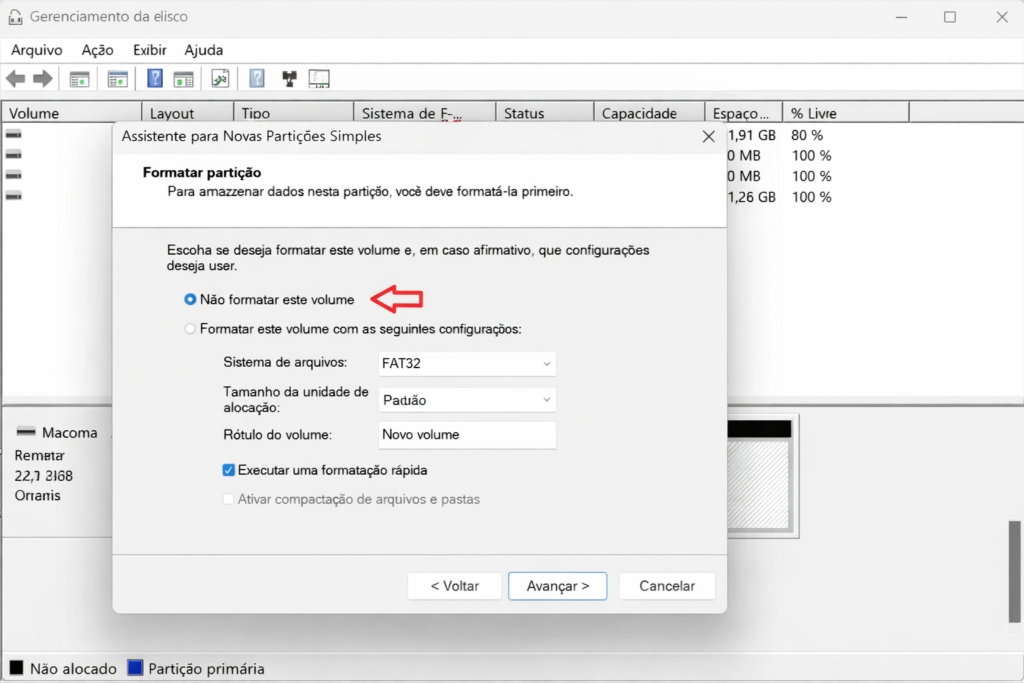This screenshot has width=1024, height=683.
Task: Click inside the Rótulo do volume text field
Action: (466, 435)
